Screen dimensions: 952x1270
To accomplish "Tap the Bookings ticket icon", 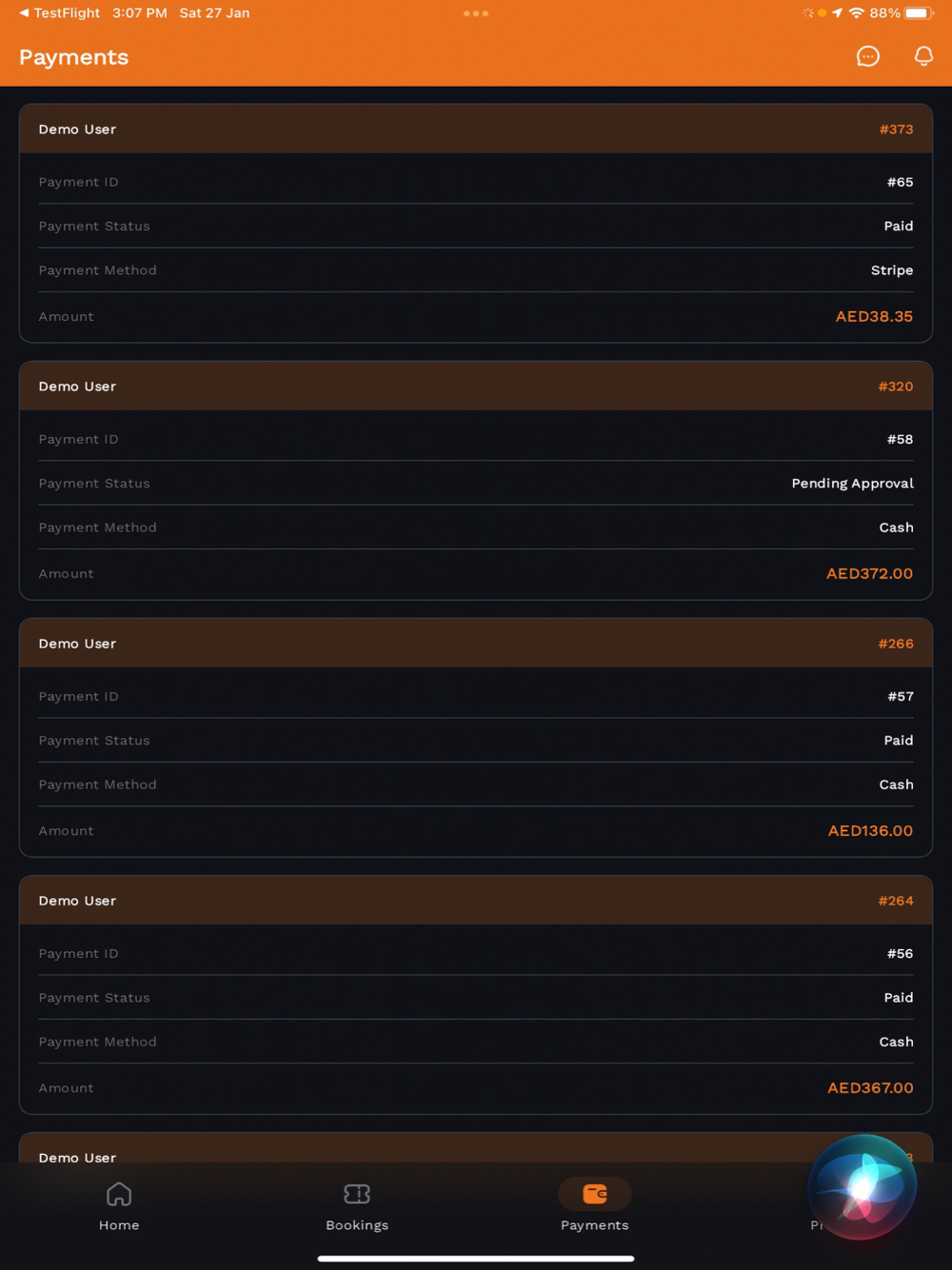I will click(x=357, y=1194).
